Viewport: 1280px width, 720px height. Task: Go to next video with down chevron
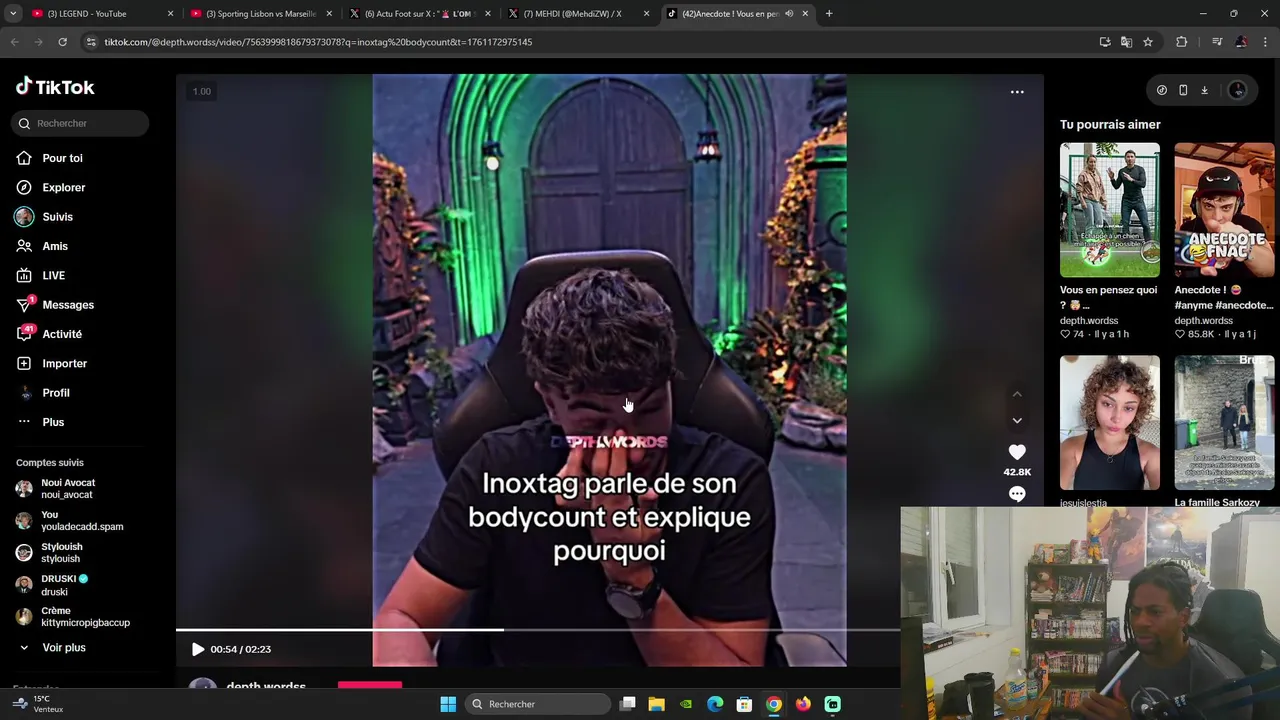[x=1017, y=421]
